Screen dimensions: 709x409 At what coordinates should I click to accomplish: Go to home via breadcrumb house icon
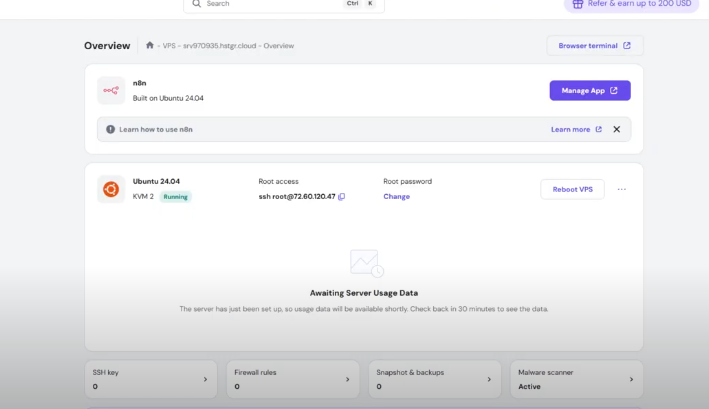(150, 45)
